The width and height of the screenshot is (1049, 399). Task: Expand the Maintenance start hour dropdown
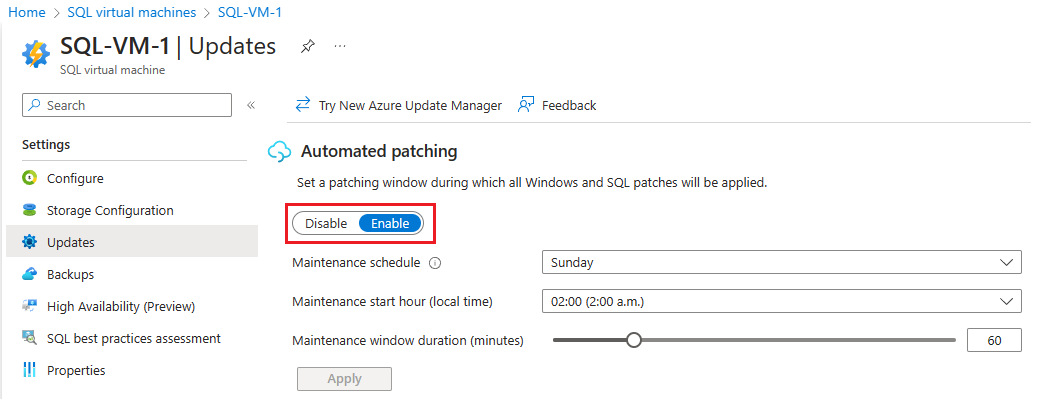tap(781, 302)
